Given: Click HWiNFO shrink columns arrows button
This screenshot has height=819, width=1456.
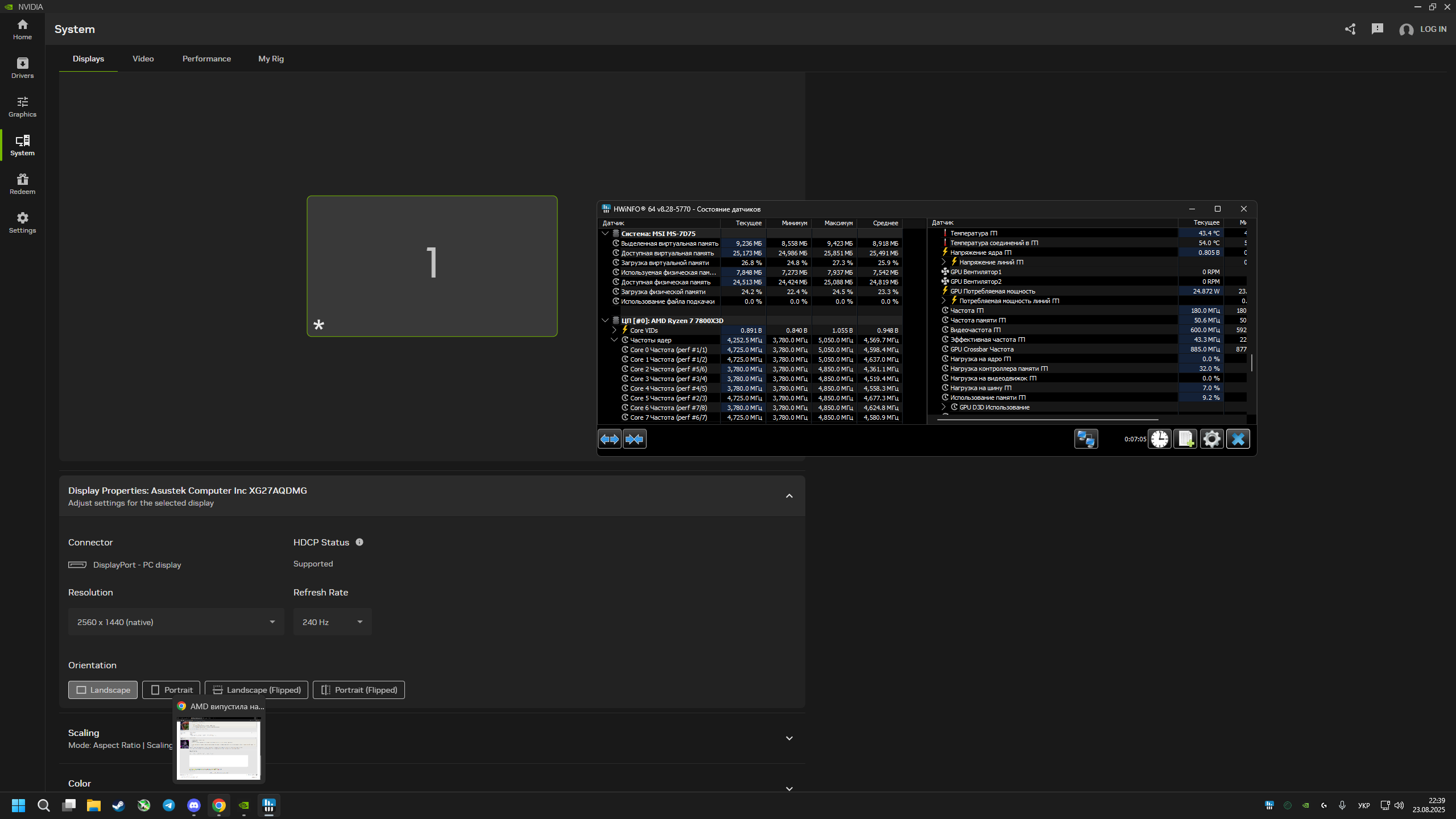Looking at the screenshot, I should click(634, 439).
